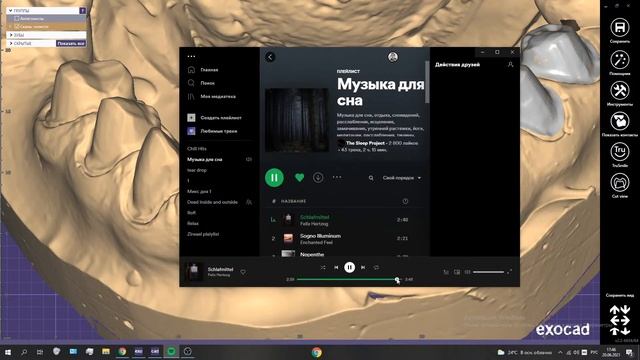Open The Sleep Project author link
This screenshot has height=360, width=640.
click(x=365, y=143)
